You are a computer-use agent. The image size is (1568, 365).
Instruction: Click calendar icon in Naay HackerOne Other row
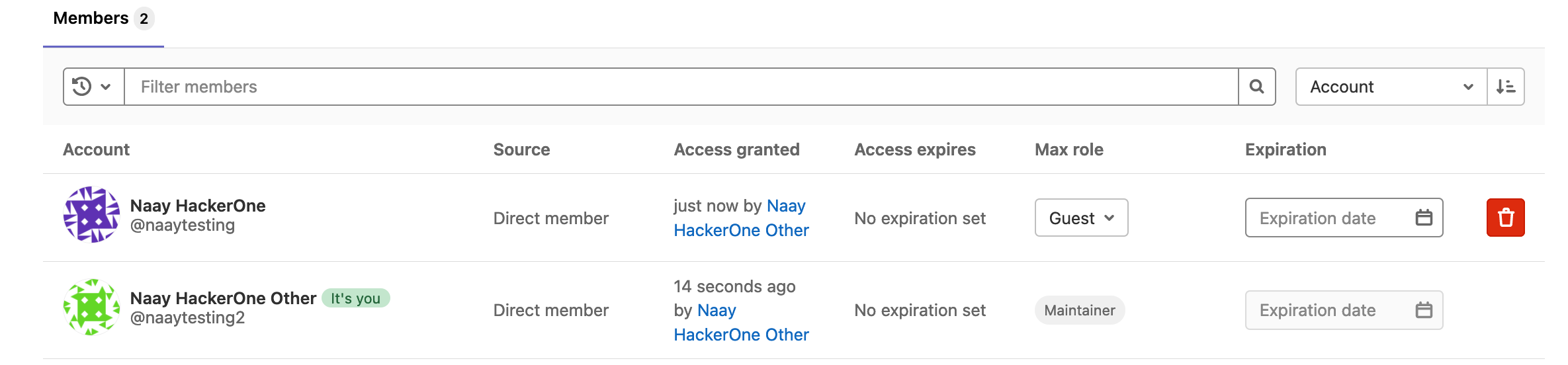point(1424,310)
